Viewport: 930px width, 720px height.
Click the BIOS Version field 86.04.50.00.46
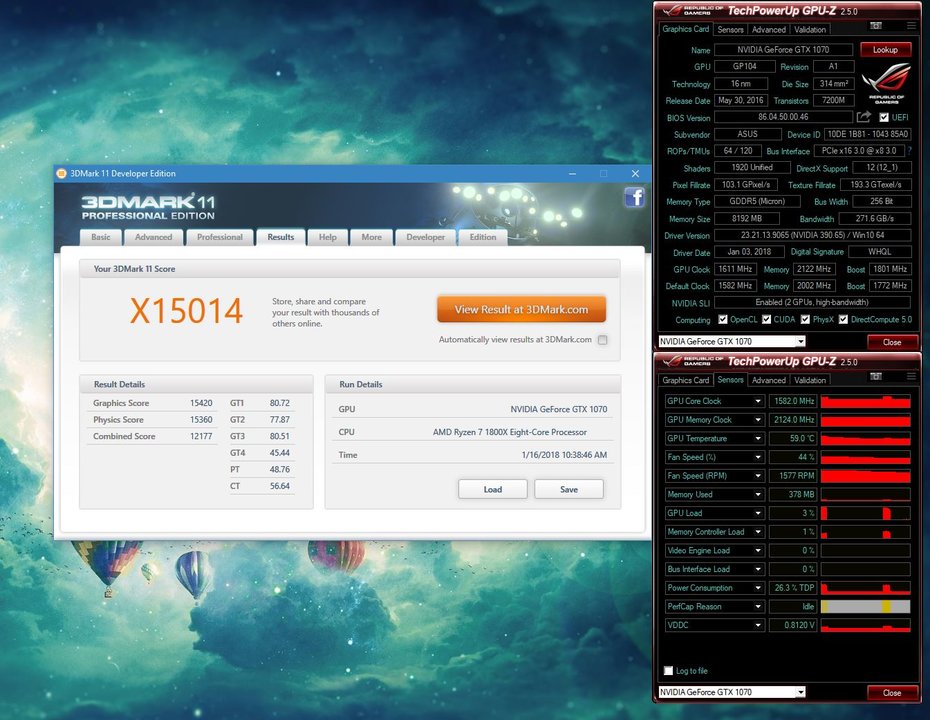(x=783, y=117)
